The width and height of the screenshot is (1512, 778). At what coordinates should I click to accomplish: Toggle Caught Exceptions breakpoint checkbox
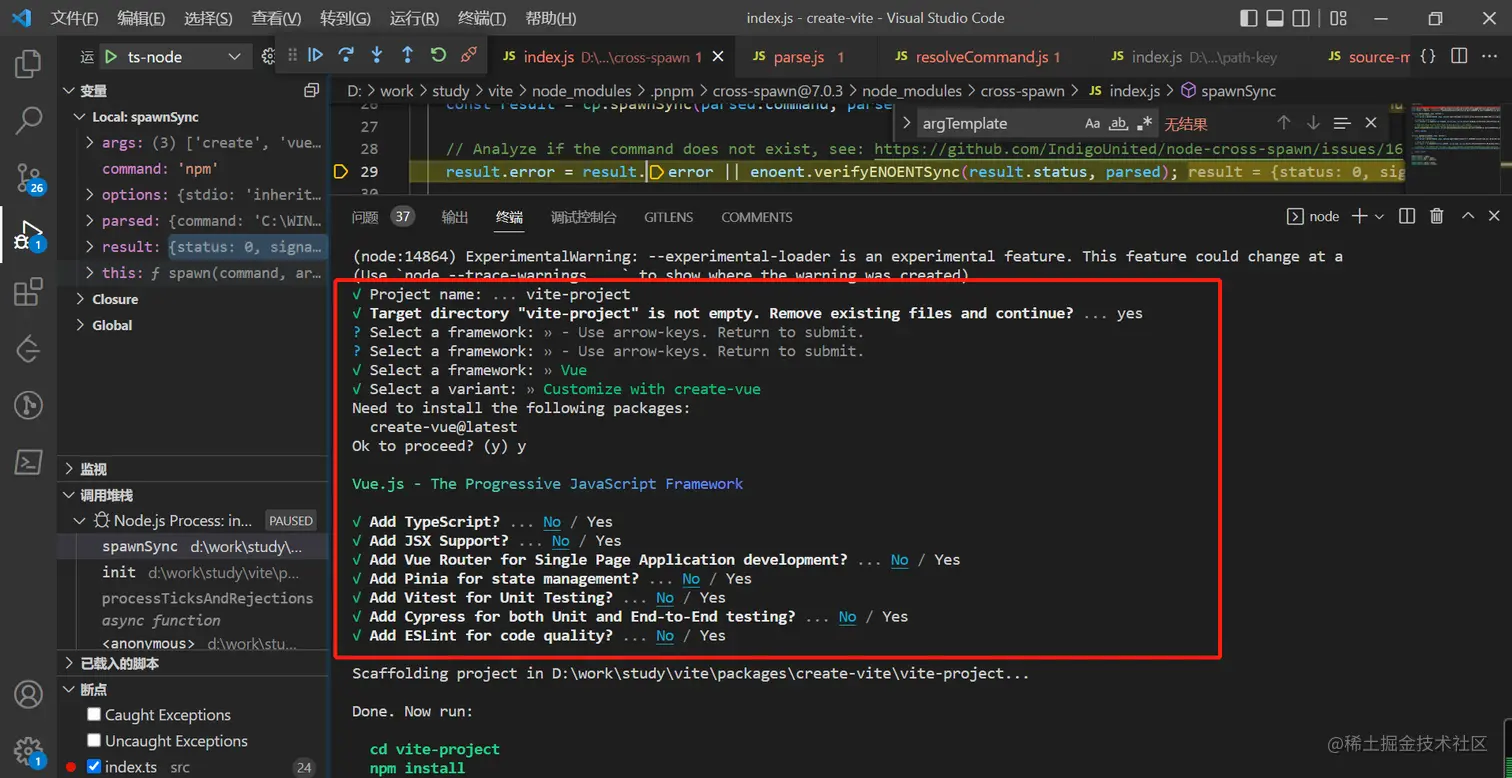94,714
